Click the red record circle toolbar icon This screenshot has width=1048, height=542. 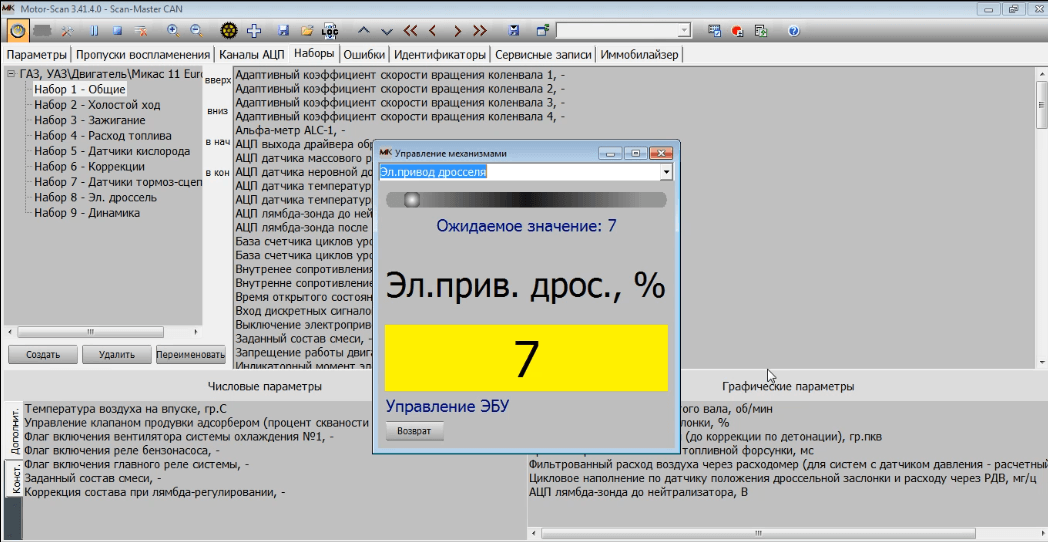point(738,31)
